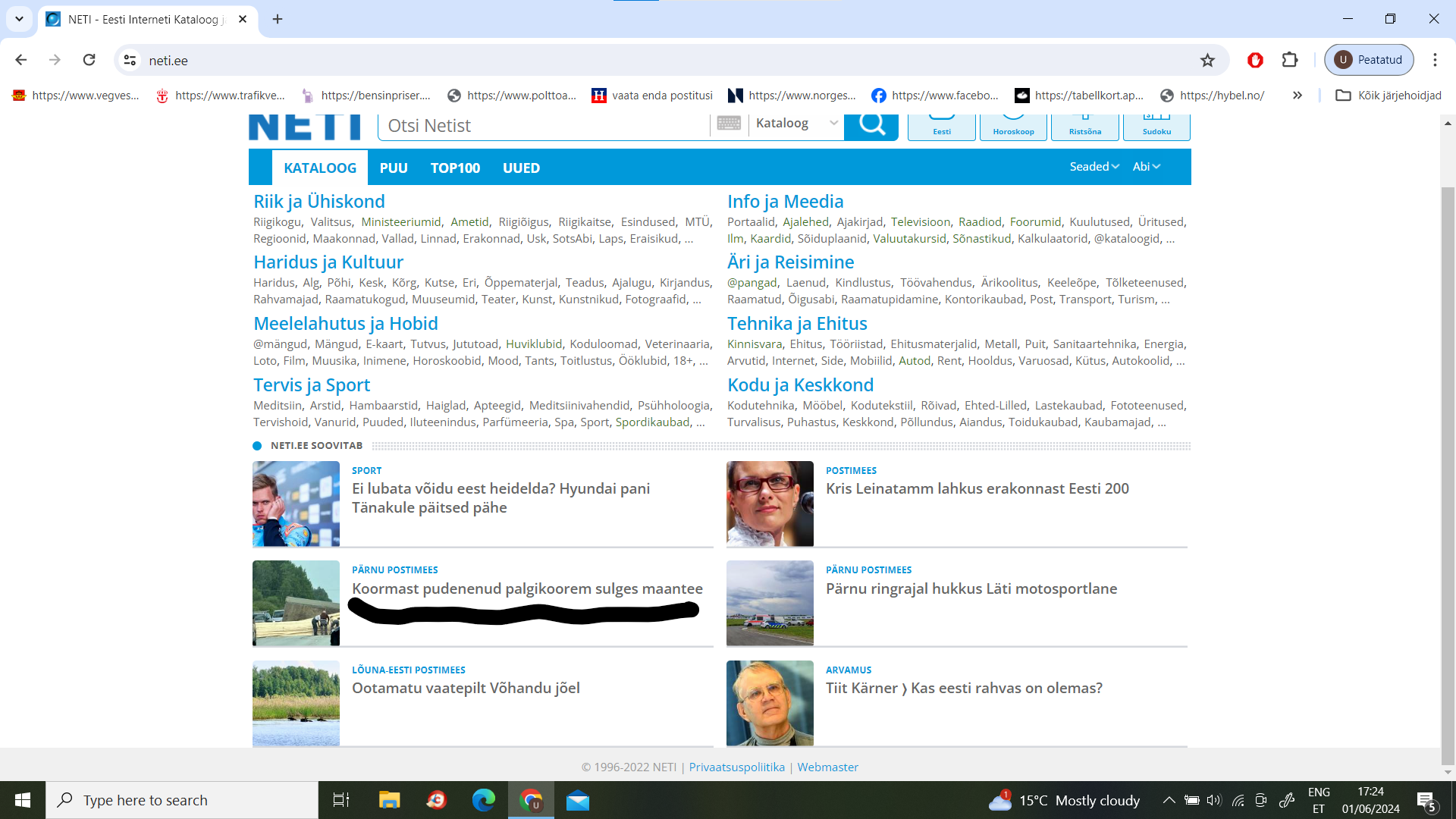Viewport: 1456px width, 819px height.
Task: Open the Riik ja Ühiskond category
Action: click(x=319, y=201)
